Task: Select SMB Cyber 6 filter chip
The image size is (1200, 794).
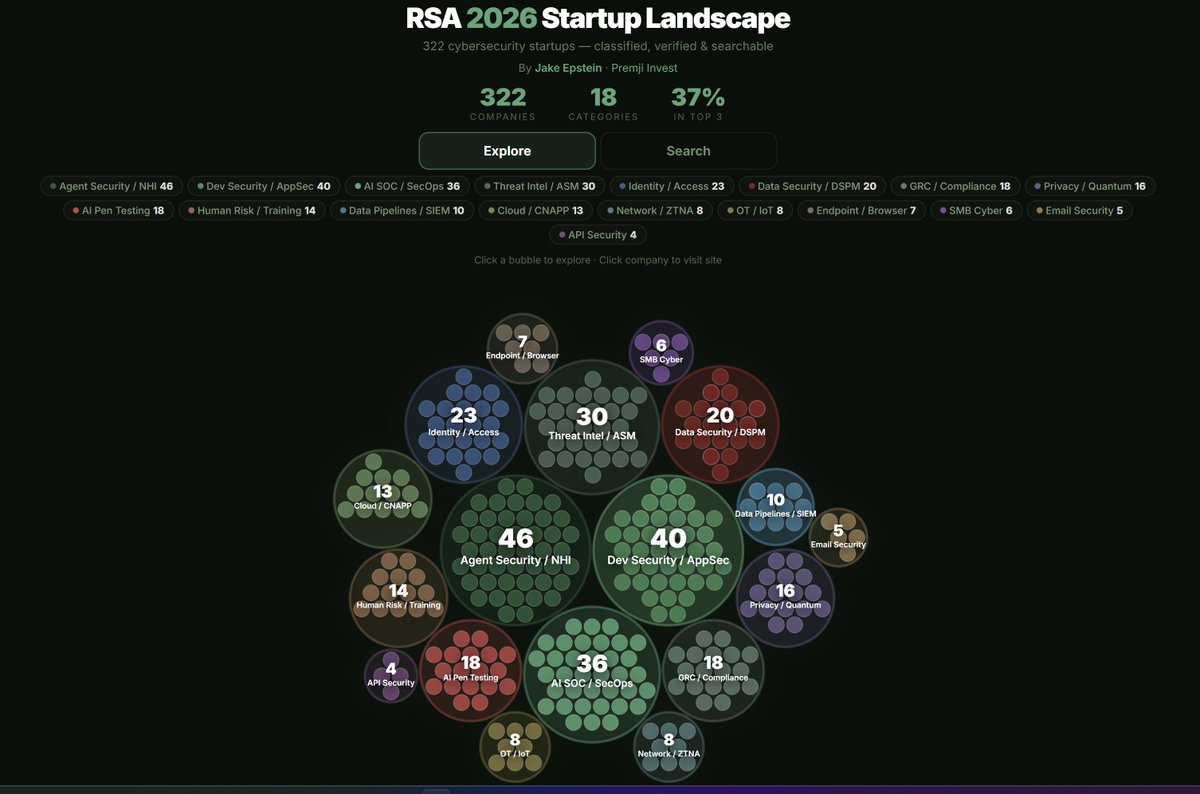Action: tap(976, 211)
